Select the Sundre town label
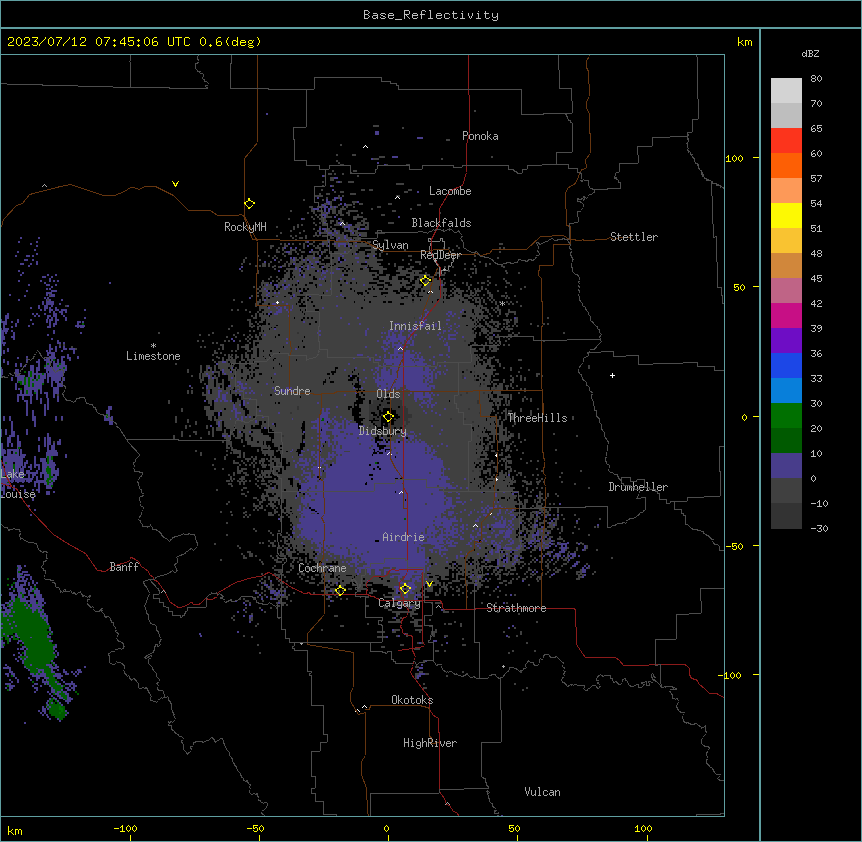The width and height of the screenshot is (862, 842). coord(292,391)
